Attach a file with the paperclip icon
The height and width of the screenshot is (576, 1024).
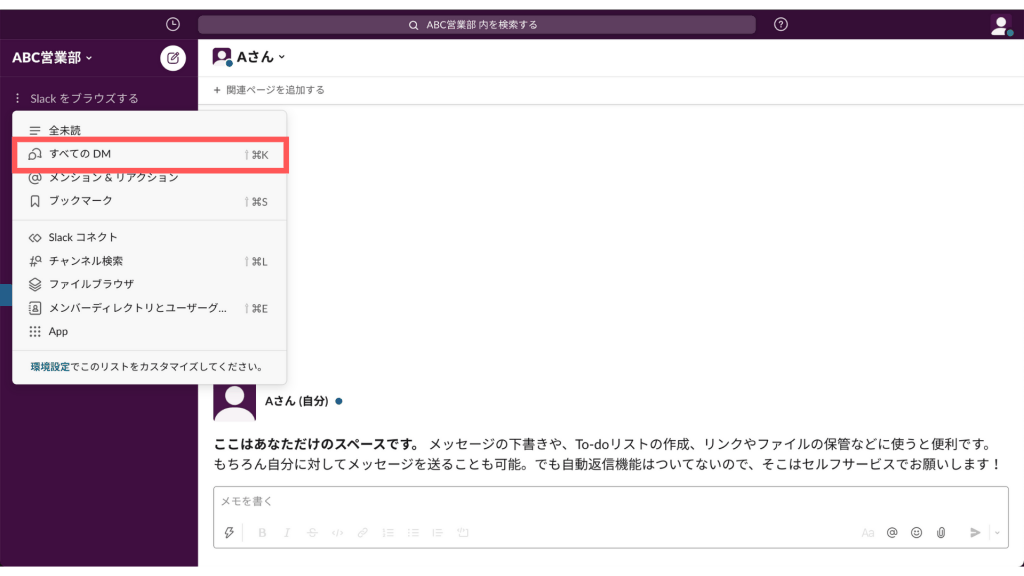[940, 533]
